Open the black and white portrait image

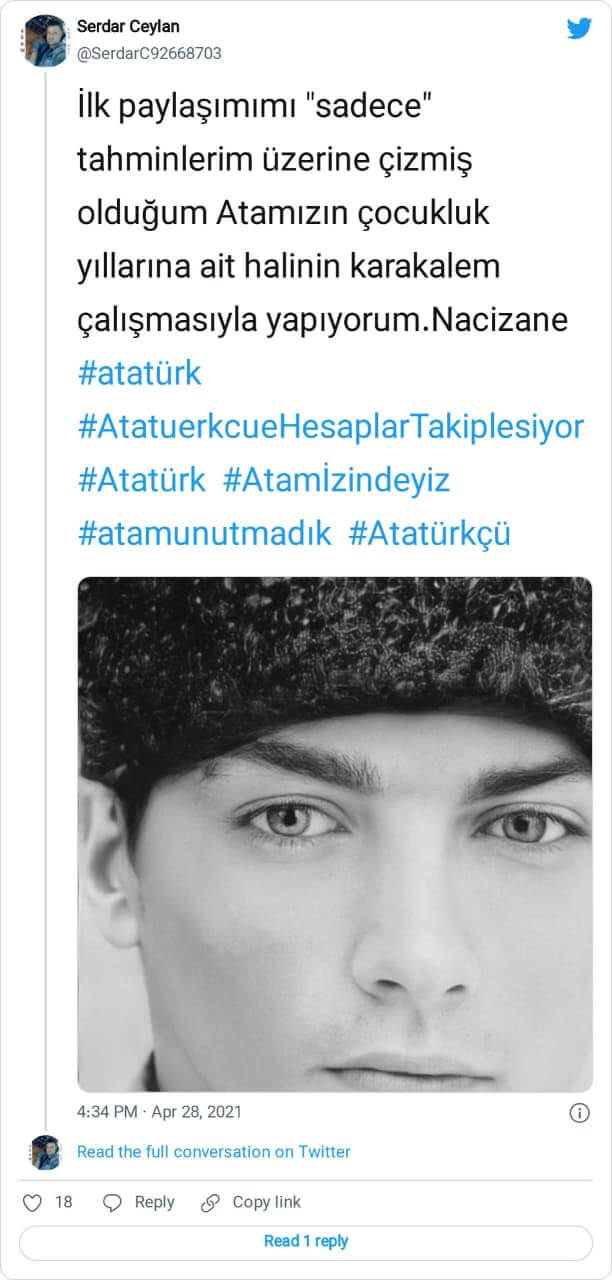[335, 834]
